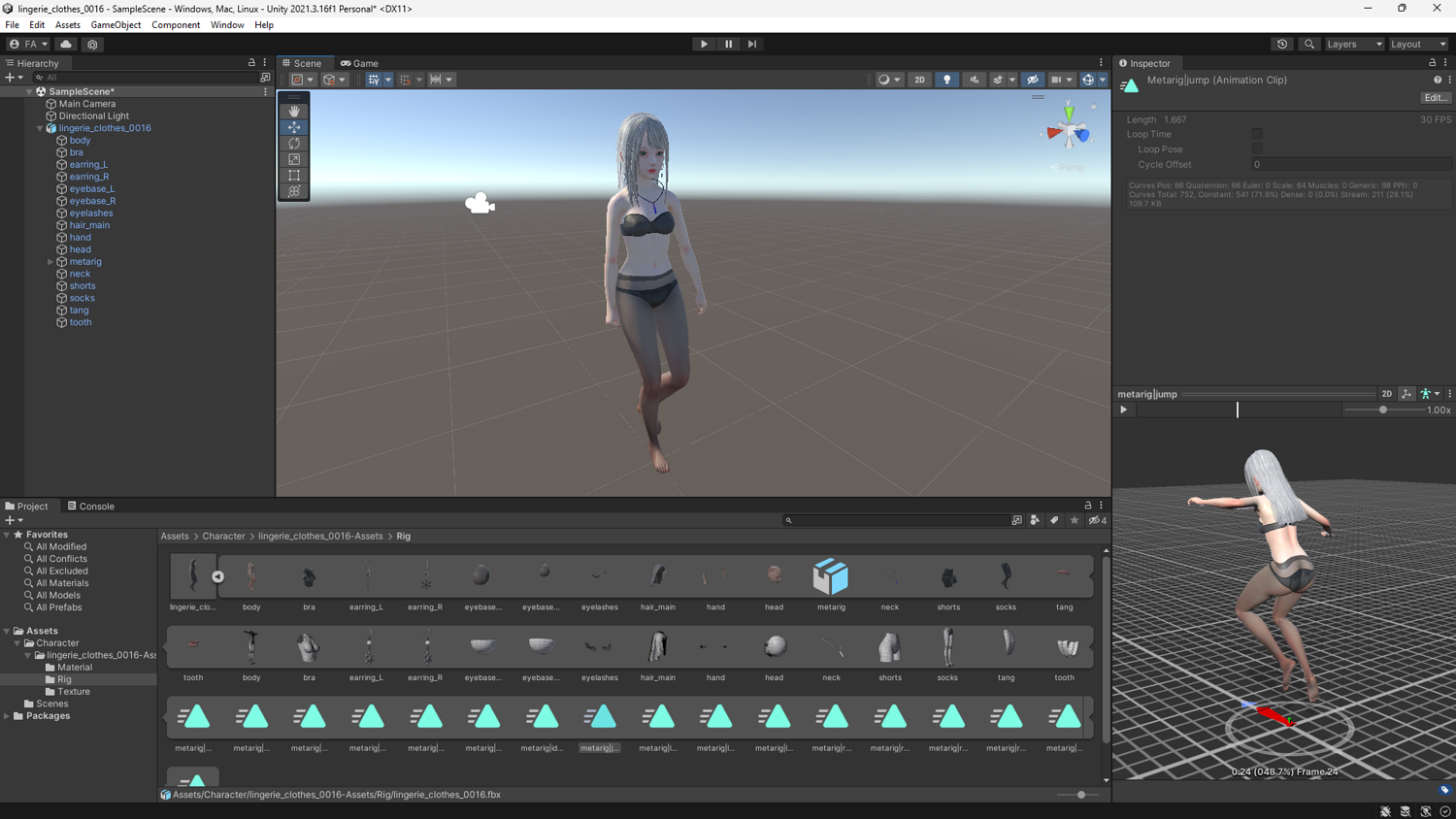Play the metarig|jump animation preview
Viewport: 1456px width, 819px height.
pyautogui.click(x=1123, y=409)
